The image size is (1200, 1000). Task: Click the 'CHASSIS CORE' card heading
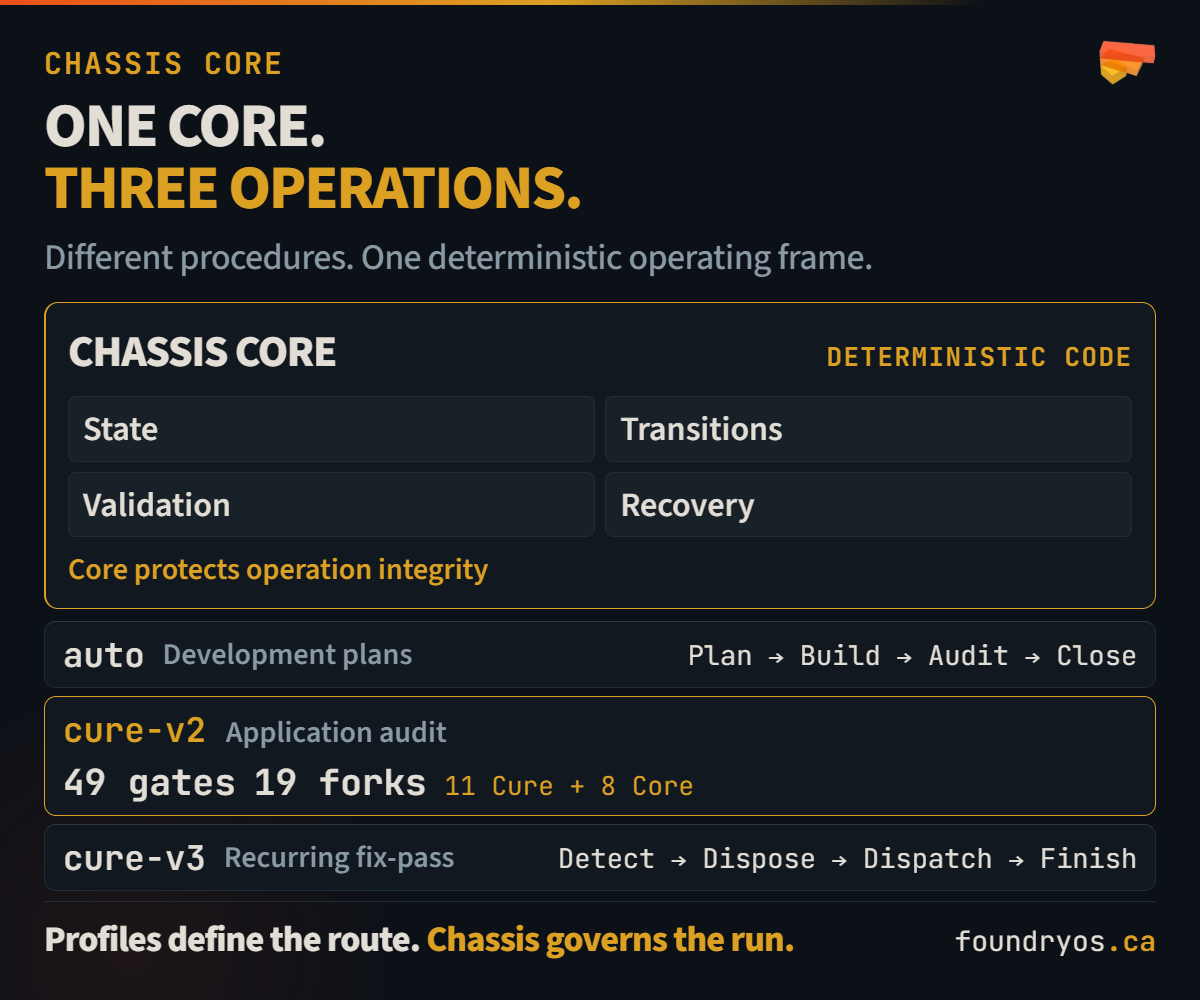(x=202, y=353)
